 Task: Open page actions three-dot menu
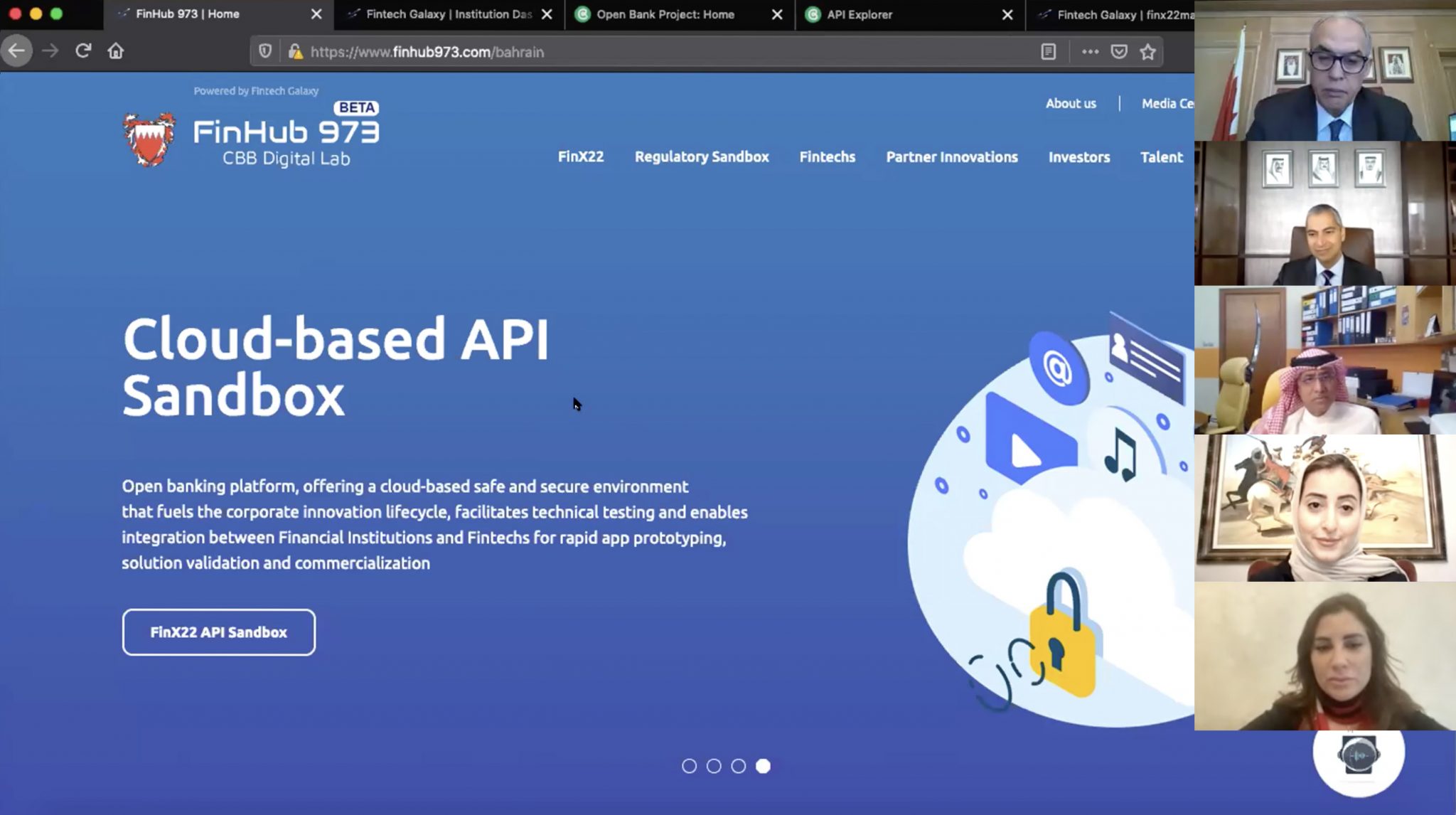pos(1090,51)
